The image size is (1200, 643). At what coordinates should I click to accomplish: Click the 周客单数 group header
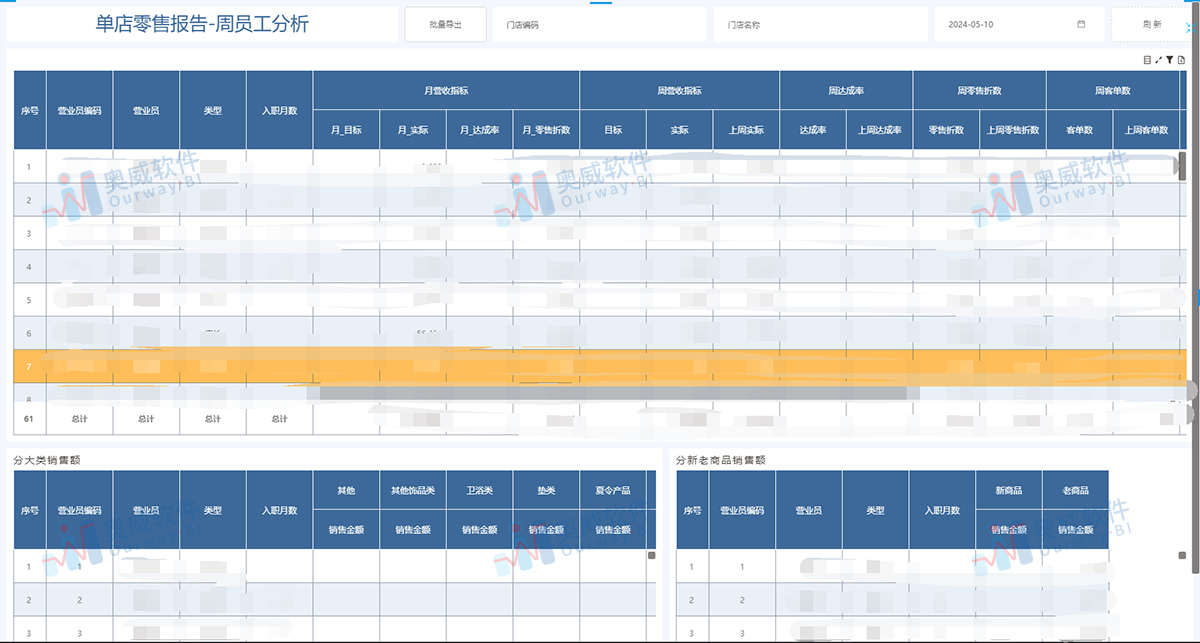click(x=1113, y=90)
